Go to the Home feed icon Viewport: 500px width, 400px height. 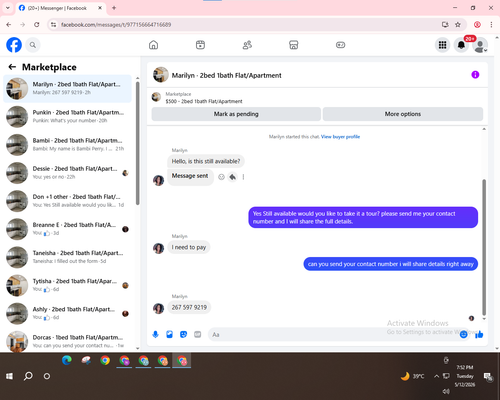tap(153, 45)
